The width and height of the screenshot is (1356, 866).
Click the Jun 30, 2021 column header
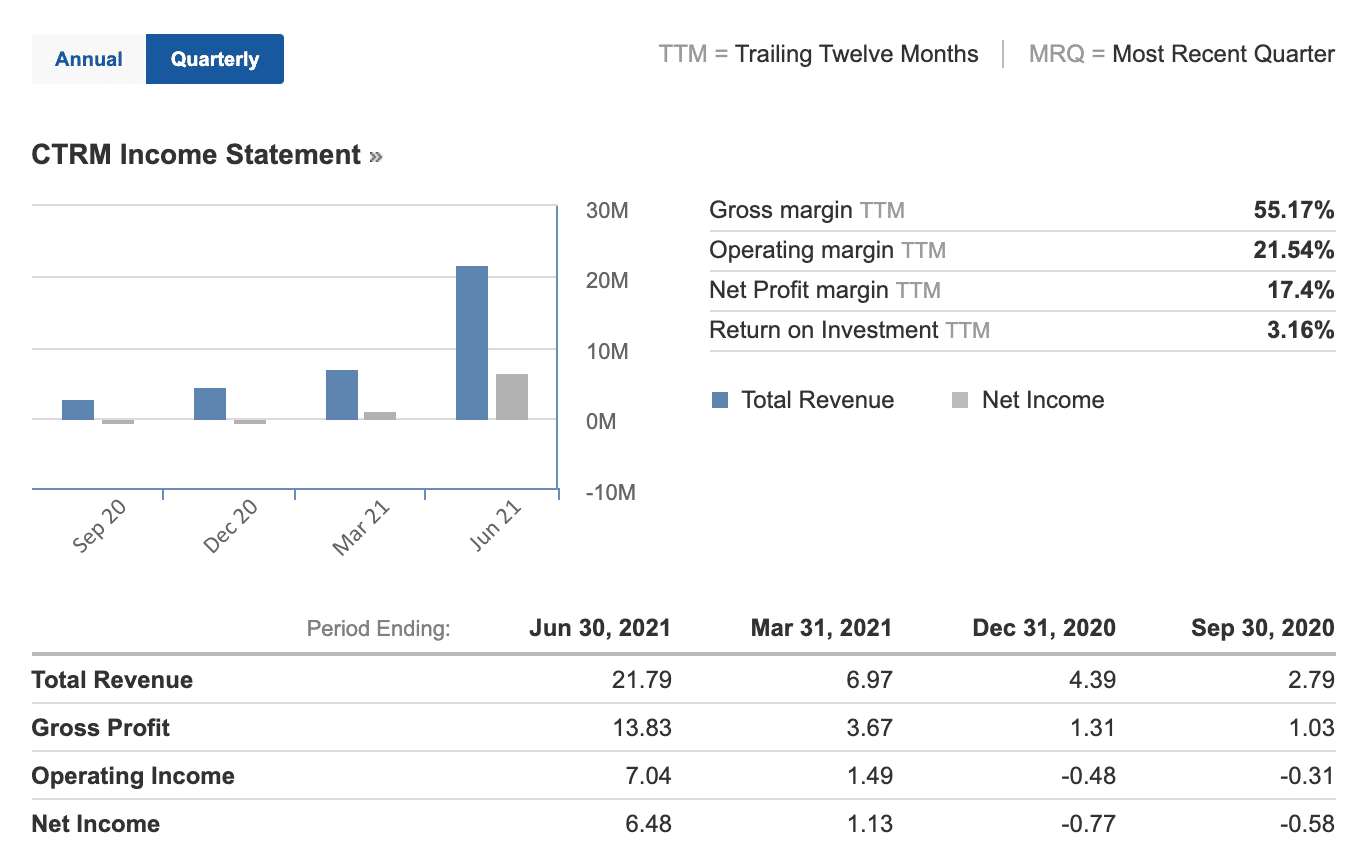coord(600,628)
